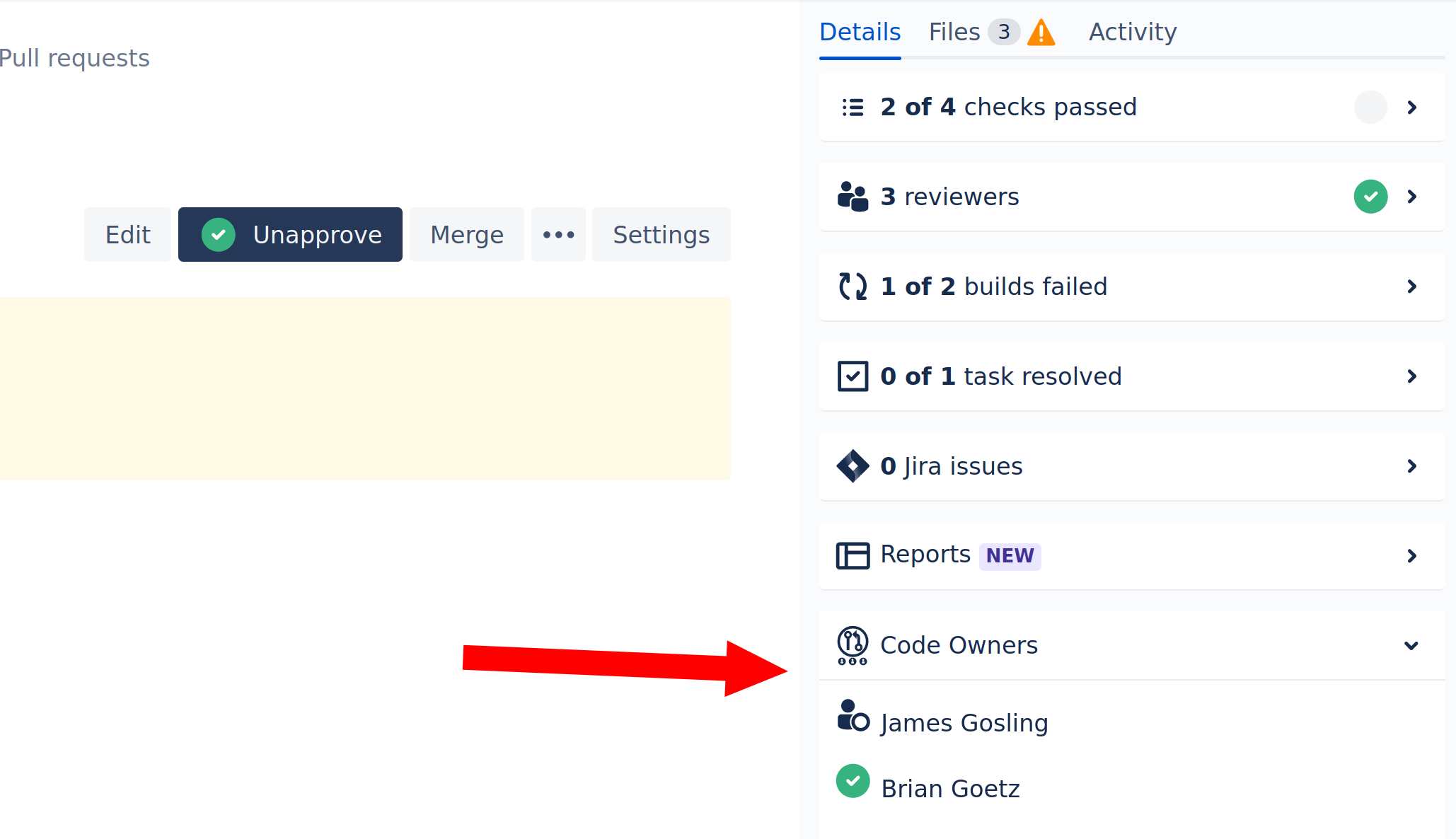
Task: Collapse the Code Owners section chevron
Action: click(1411, 645)
